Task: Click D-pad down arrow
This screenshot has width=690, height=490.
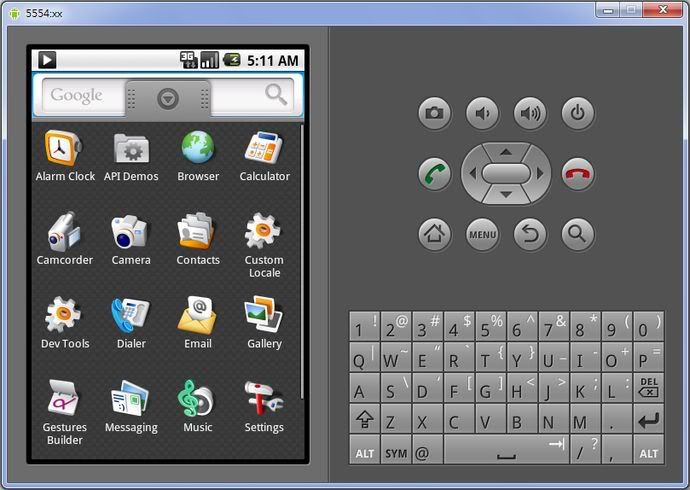Action: point(506,195)
